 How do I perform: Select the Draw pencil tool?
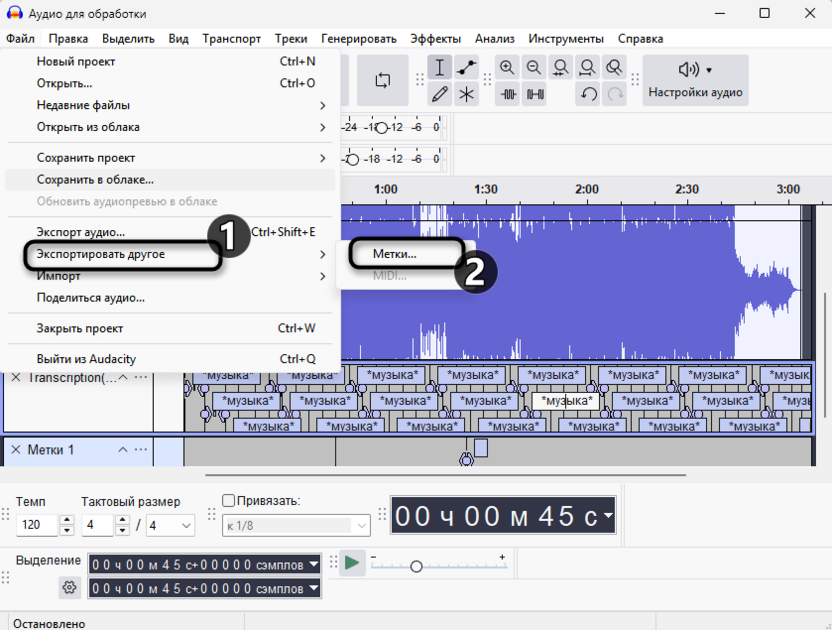pos(439,94)
